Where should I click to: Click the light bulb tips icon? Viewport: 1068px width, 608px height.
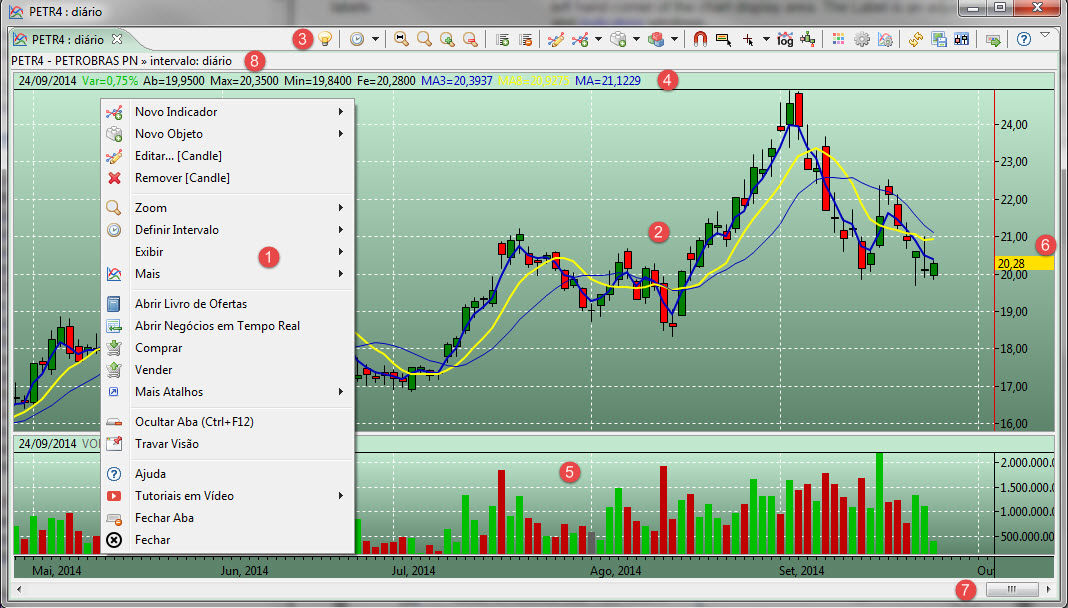[x=326, y=39]
